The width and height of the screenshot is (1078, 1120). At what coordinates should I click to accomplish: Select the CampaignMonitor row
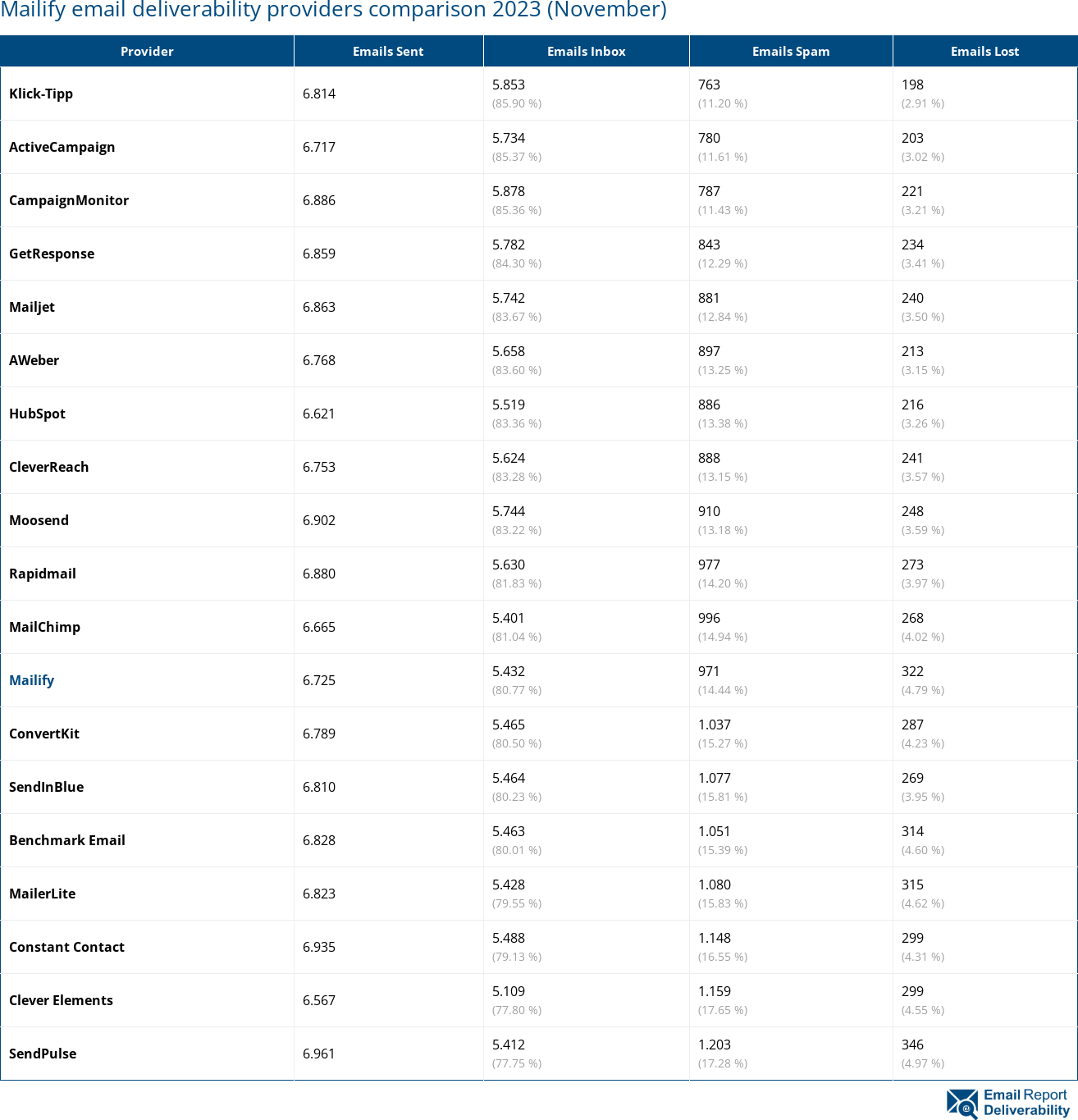(69, 200)
